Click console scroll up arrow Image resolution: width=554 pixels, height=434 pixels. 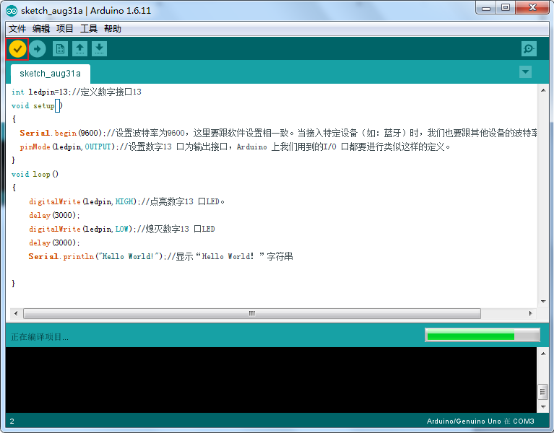click(x=543, y=354)
